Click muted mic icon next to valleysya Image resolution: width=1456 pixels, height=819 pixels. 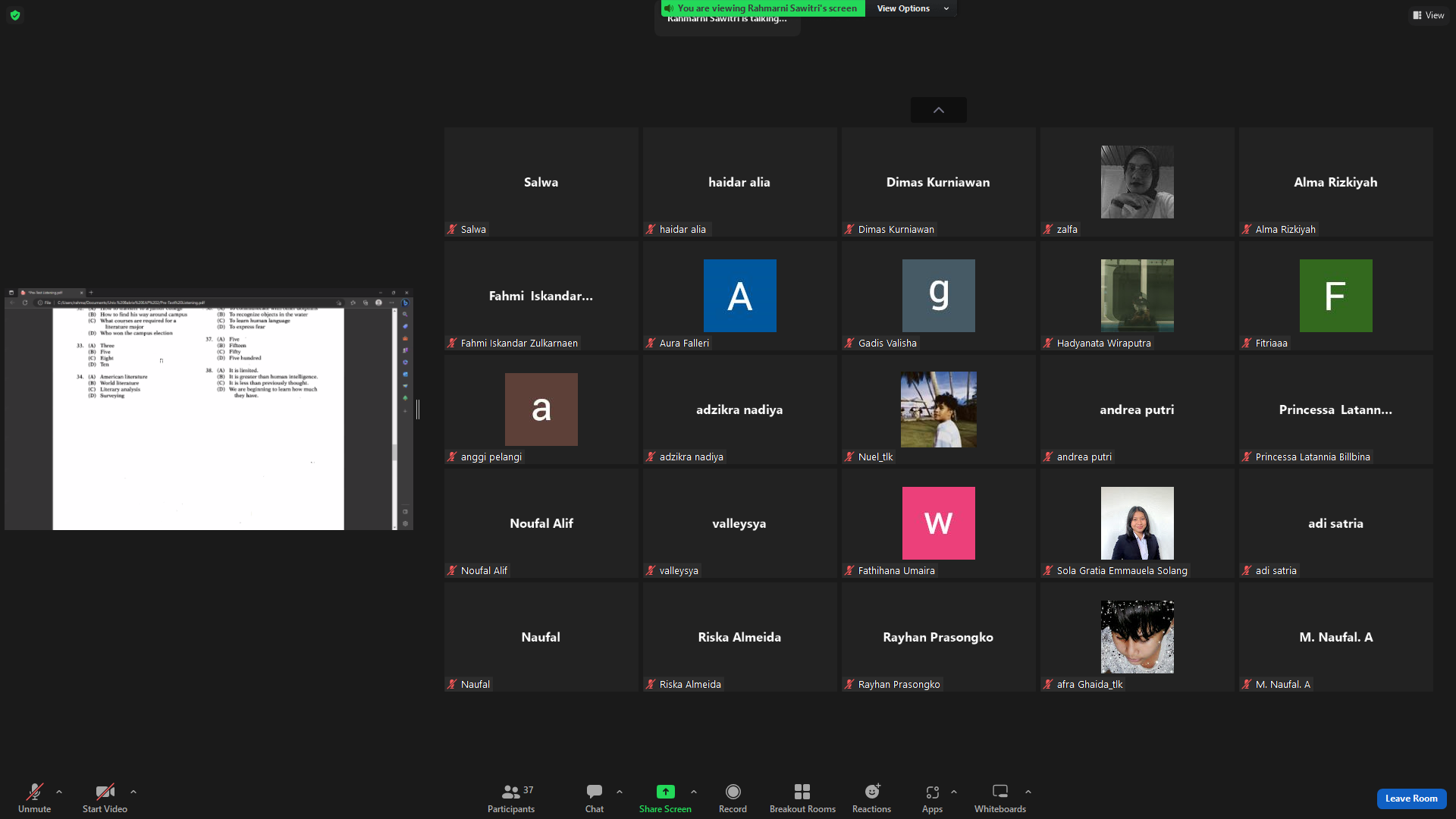[x=651, y=570]
